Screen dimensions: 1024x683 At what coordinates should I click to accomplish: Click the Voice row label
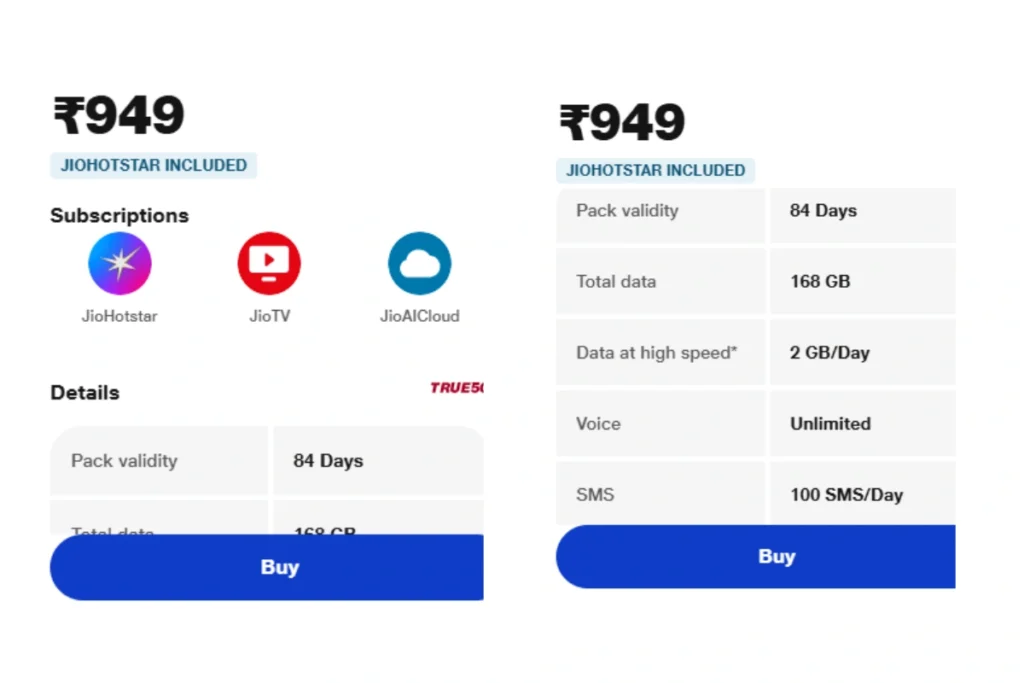(x=598, y=424)
